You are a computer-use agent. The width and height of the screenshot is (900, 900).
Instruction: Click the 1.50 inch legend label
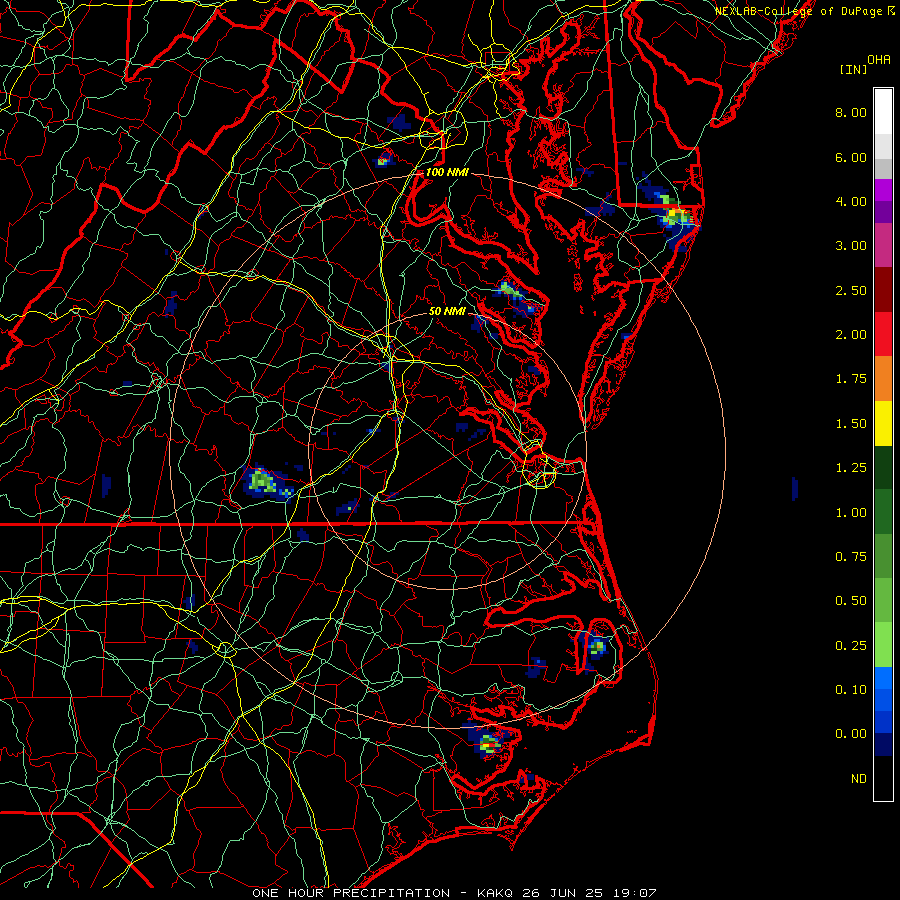(x=851, y=424)
